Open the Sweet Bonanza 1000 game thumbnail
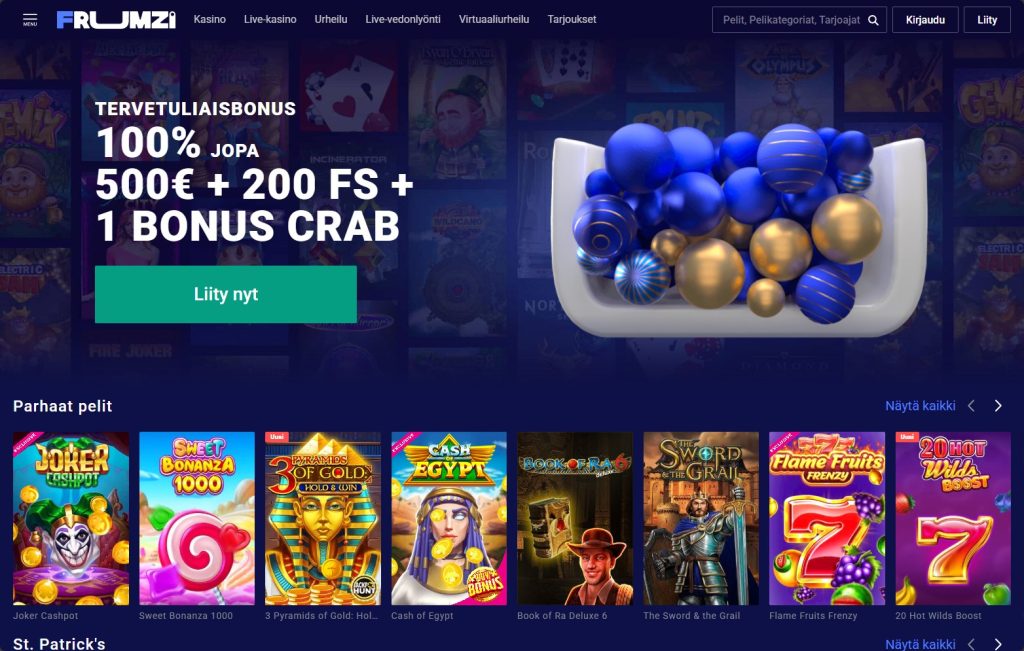 click(197, 518)
